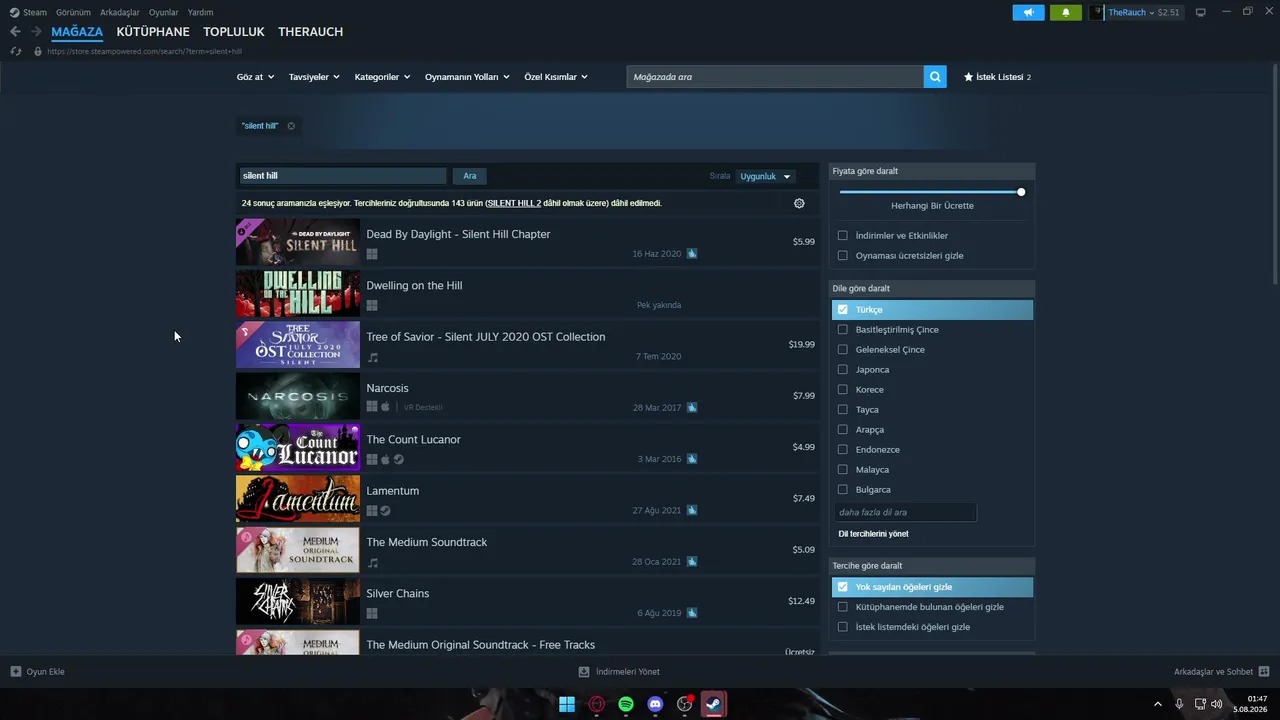Switch to the KÜTÜPHANE tab
Viewport: 1280px width, 720px height.
point(153,32)
